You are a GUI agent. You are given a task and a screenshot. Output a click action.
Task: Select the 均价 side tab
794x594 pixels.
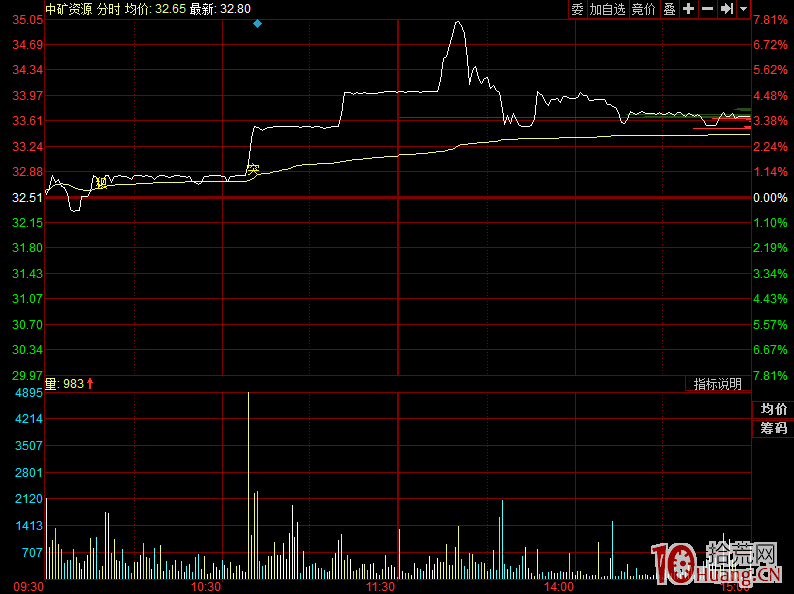(773, 409)
